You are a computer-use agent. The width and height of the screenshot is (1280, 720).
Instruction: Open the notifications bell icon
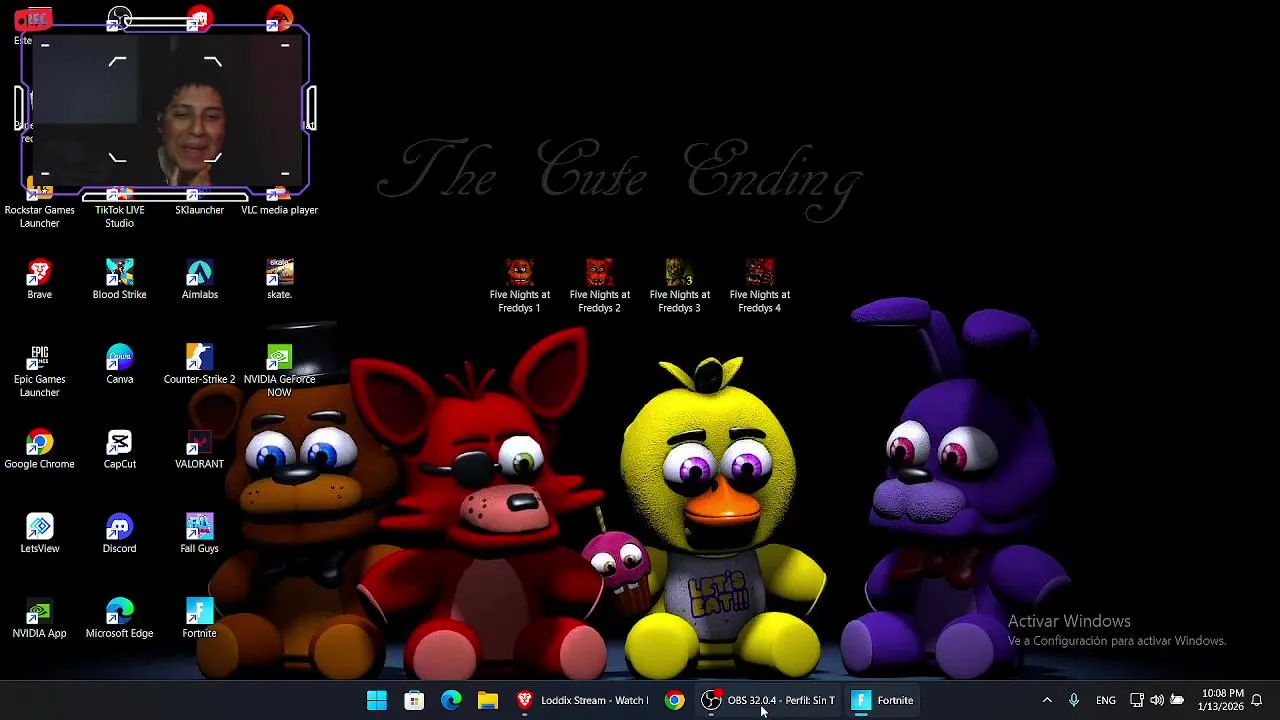pyautogui.click(x=1257, y=700)
